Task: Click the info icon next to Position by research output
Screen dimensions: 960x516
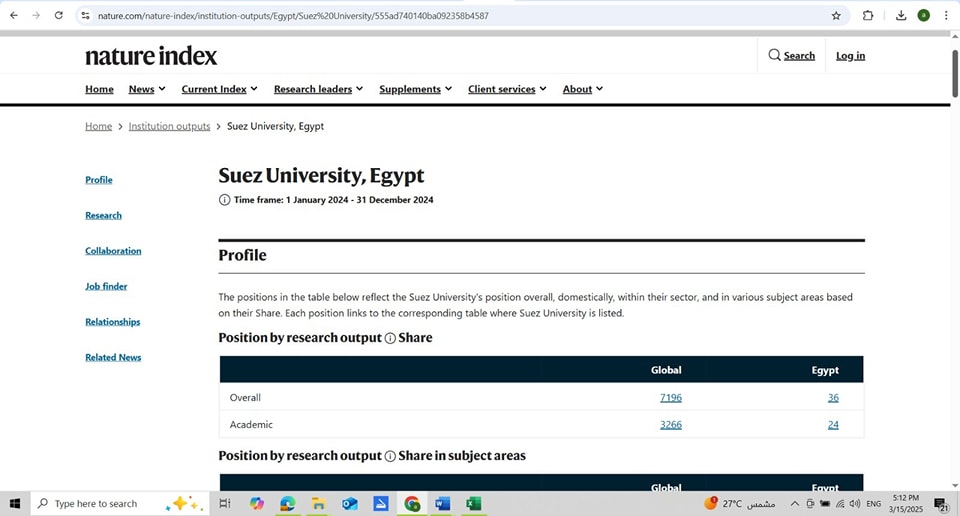Action: [390, 338]
